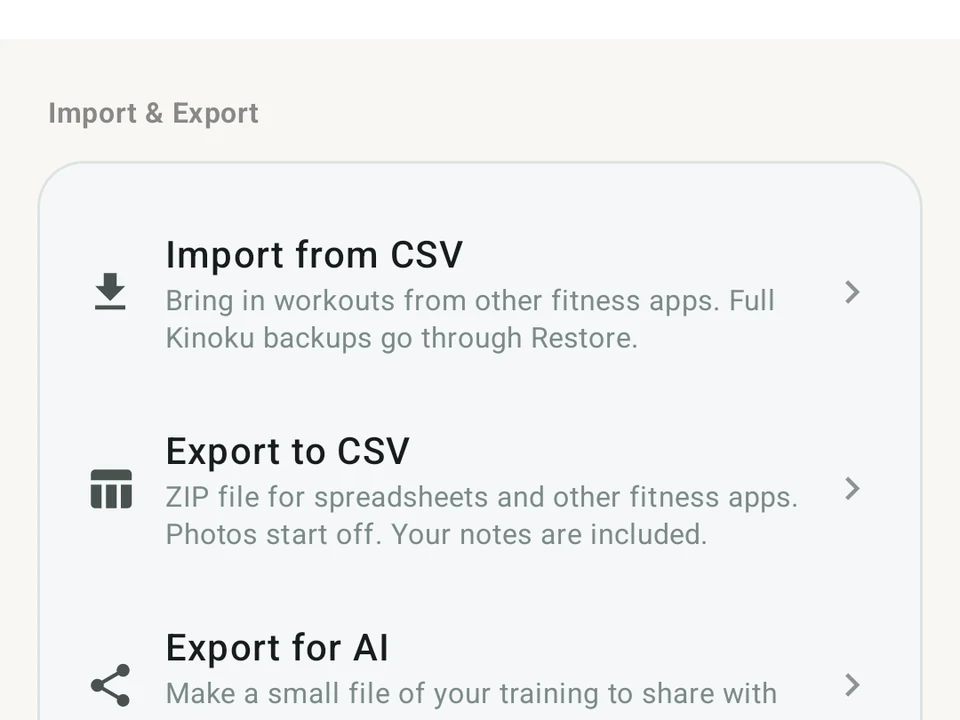960x720 pixels.
Task: Tap the share icon beside Export for AI
Action: click(110, 685)
